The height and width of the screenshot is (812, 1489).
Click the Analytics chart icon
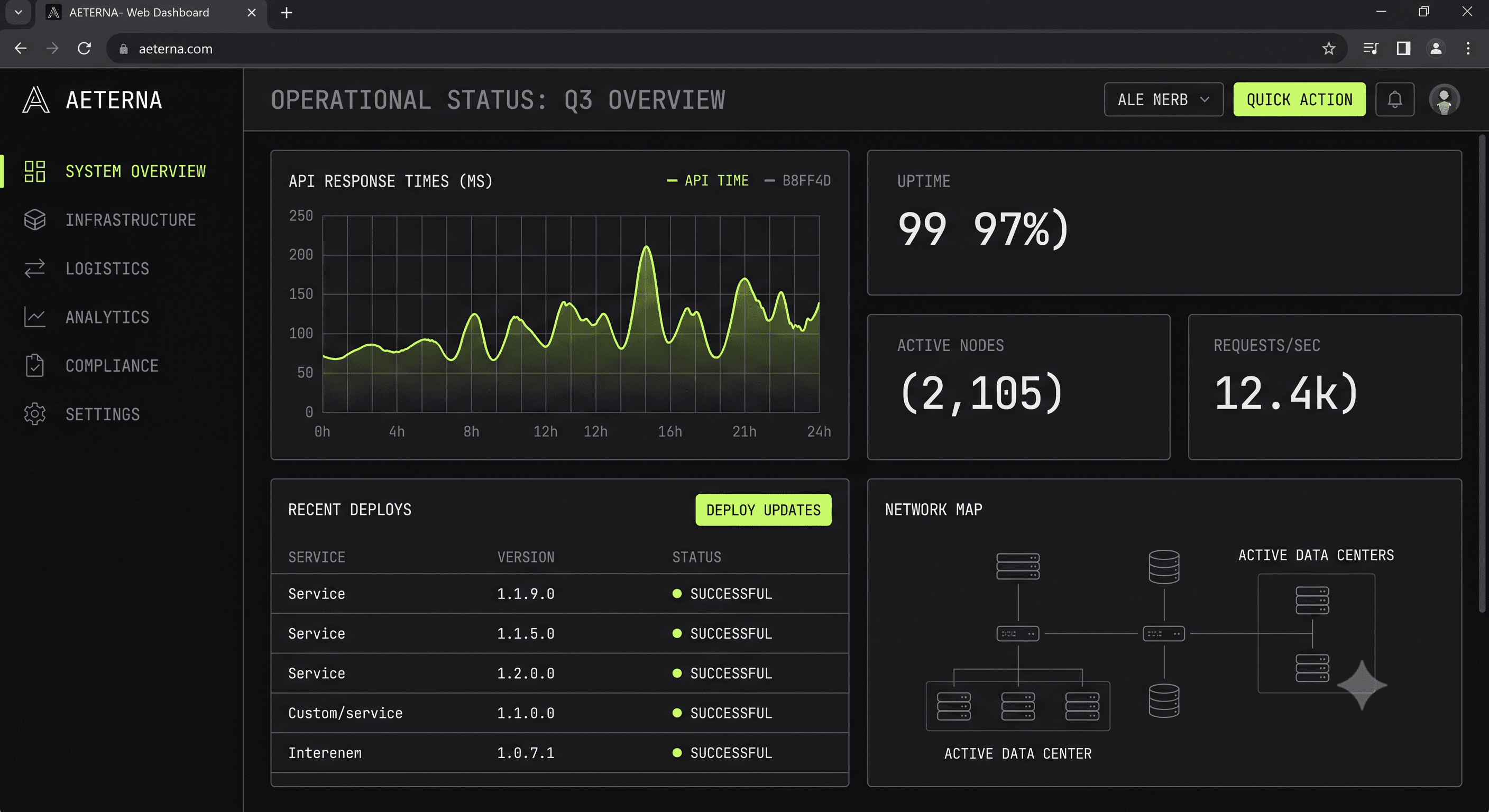coord(35,317)
